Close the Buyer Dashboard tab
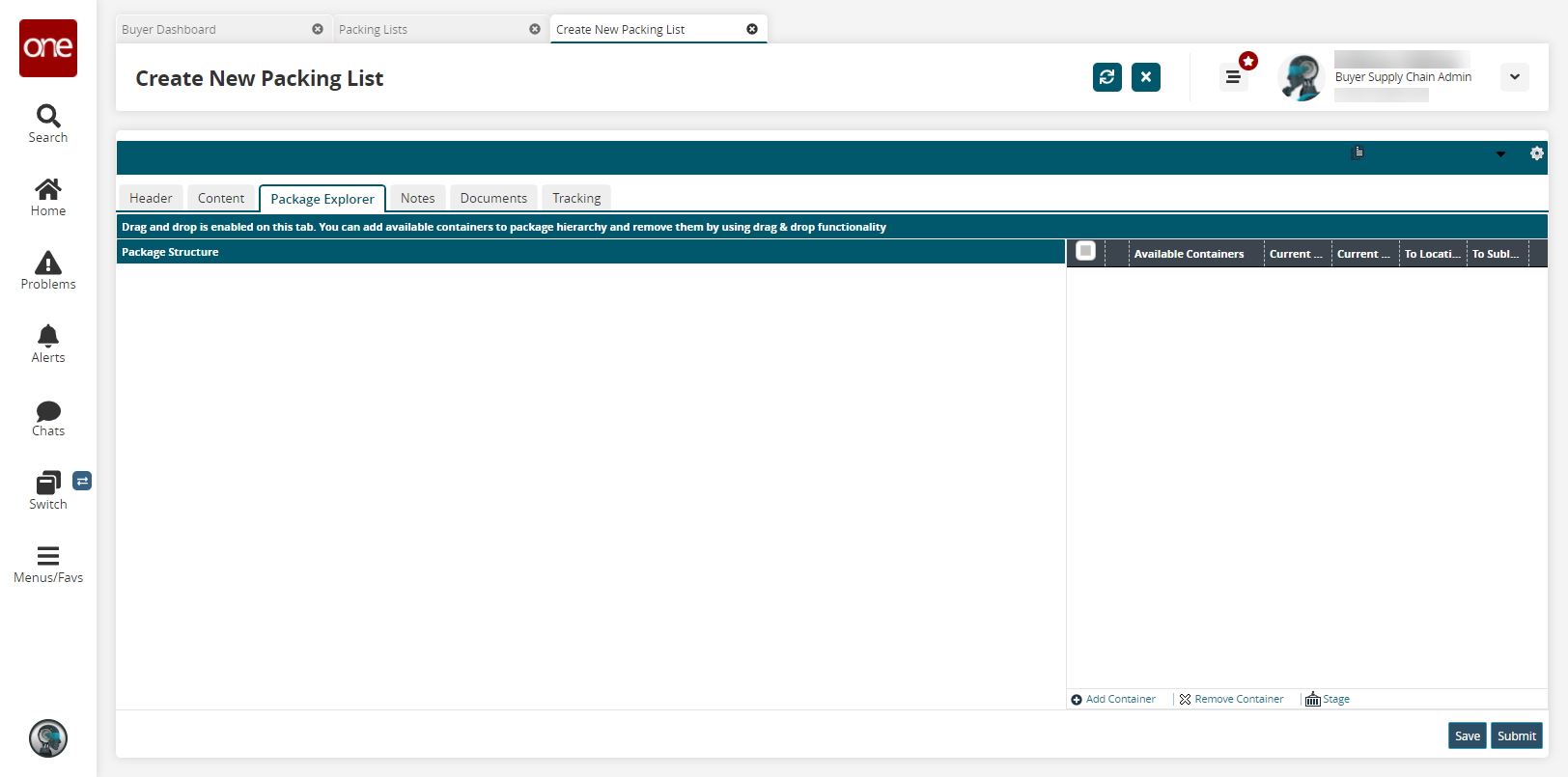 (x=318, y=29)
